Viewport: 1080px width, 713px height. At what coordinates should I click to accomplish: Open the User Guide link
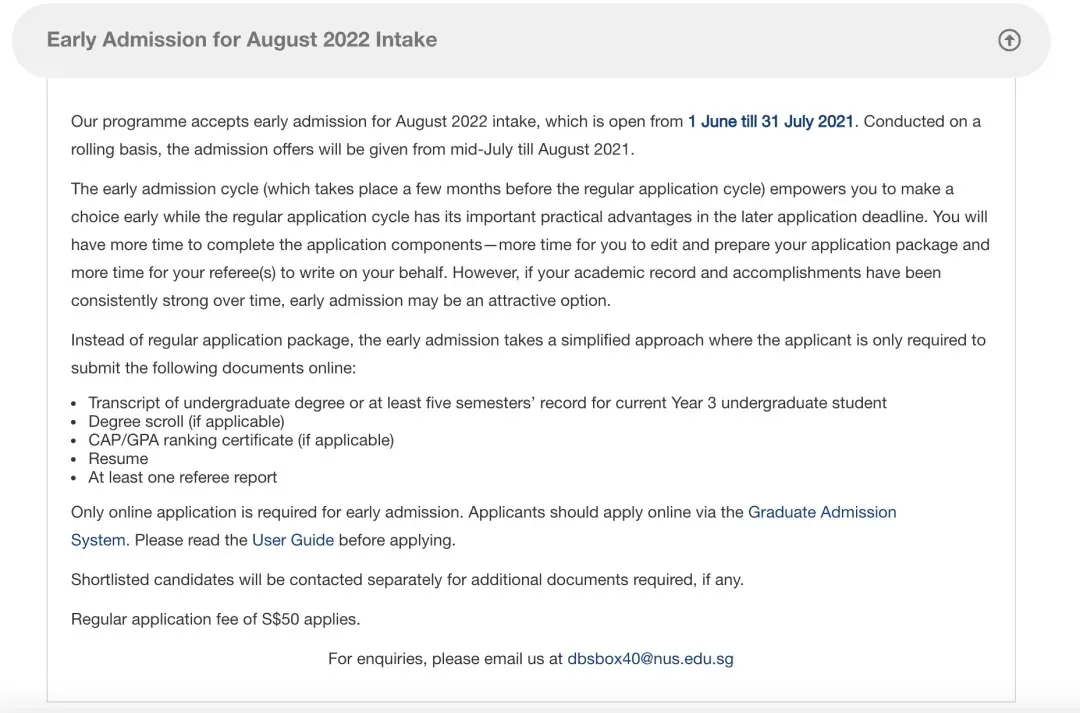[292, 540]
